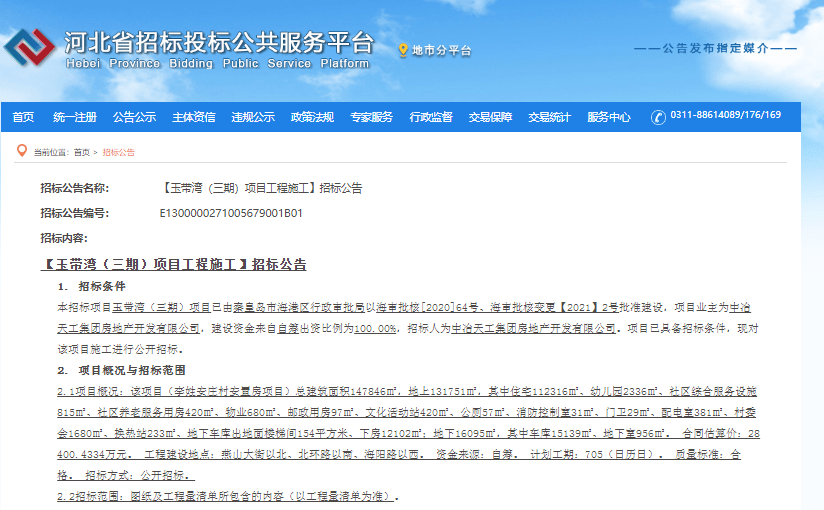Click the 招标公告 breadcrumb link

pos(118,153)
